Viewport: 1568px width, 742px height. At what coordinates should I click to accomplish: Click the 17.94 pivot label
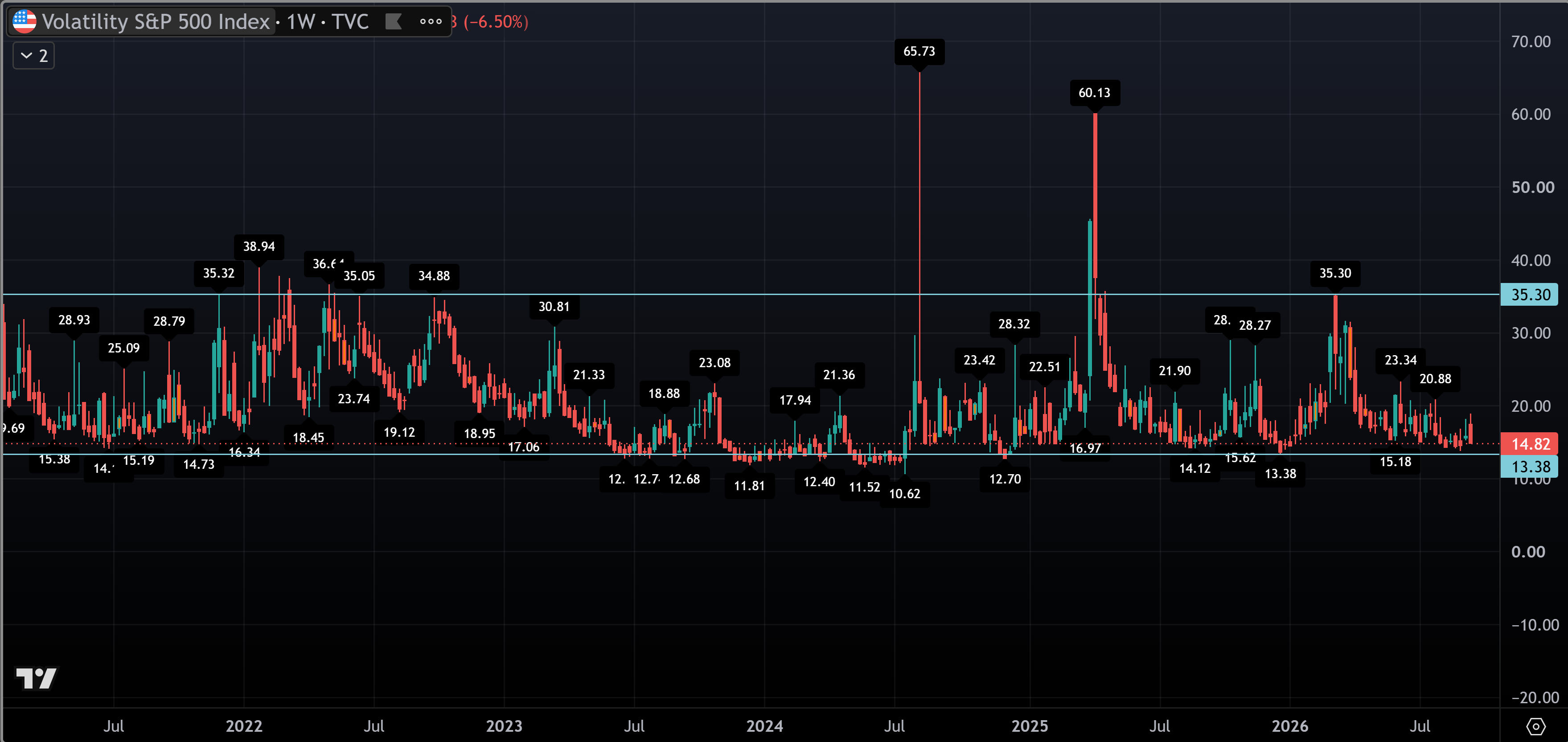pyautogui.click(x=795, y=400)
